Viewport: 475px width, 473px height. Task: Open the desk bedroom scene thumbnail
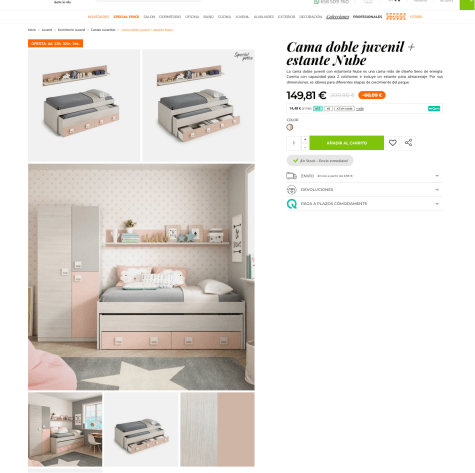pos(65,429)
